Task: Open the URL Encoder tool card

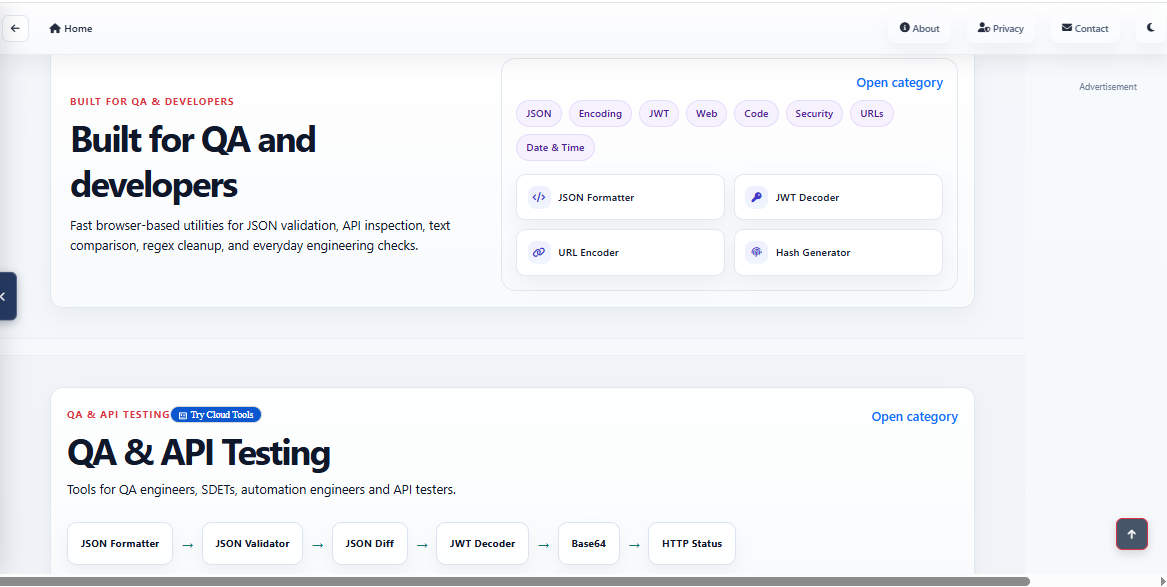Action: pyautogui.click(x=620, y=252)
